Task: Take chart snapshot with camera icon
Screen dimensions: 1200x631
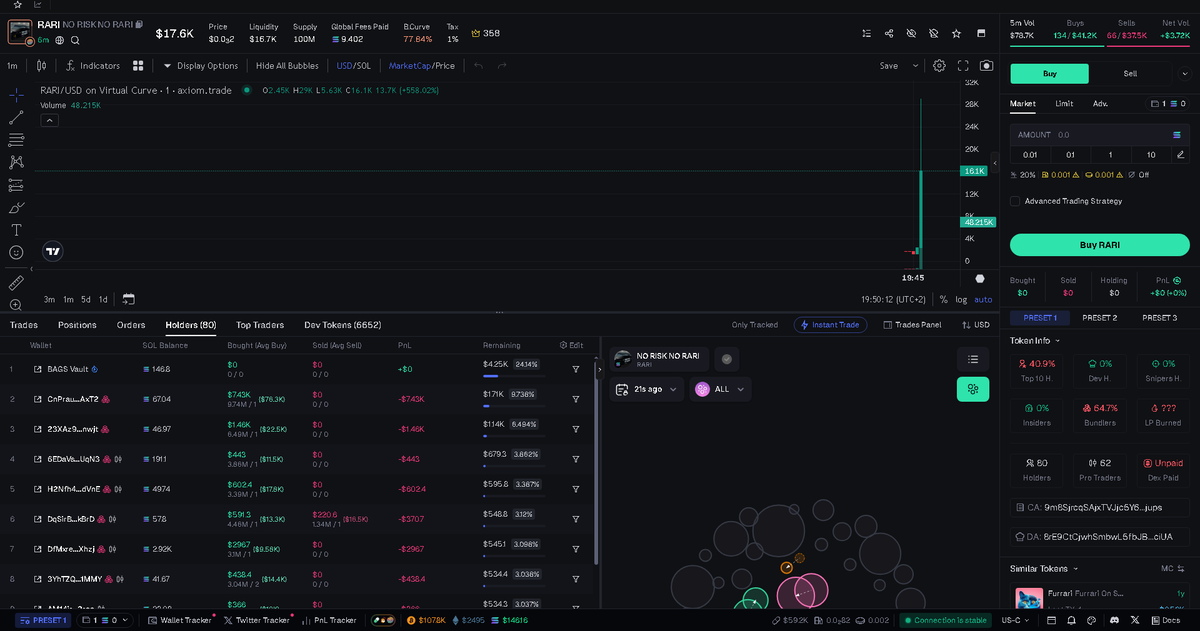Action: point(987,66)
